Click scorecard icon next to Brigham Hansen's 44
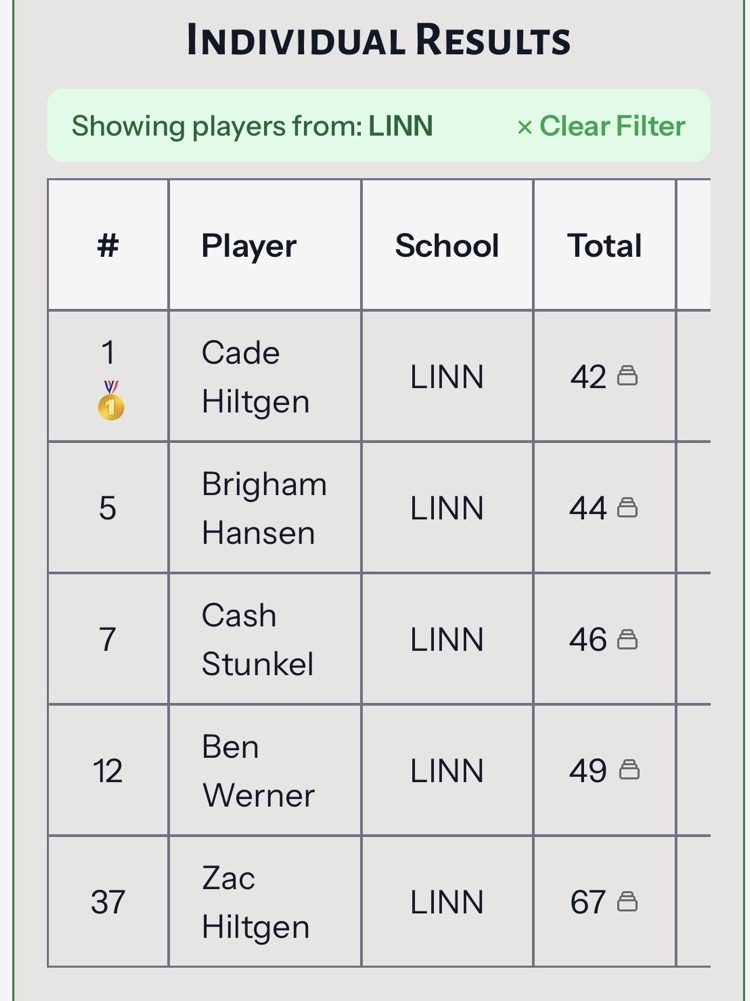This screenshot has width=750, height=1001. click(628, 508)
